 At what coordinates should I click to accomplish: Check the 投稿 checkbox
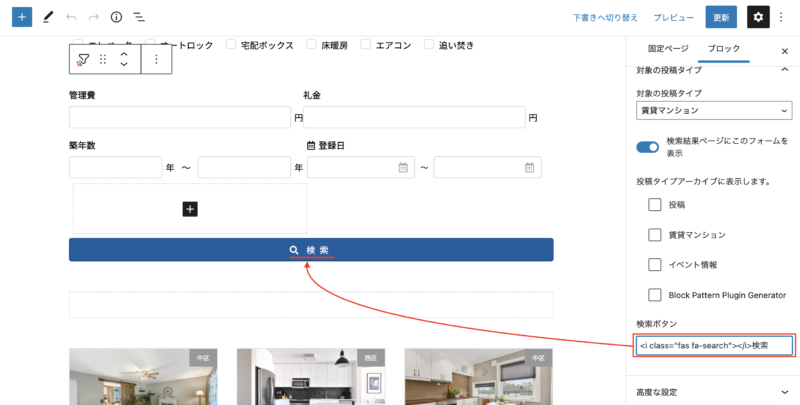tap(655, 205)
